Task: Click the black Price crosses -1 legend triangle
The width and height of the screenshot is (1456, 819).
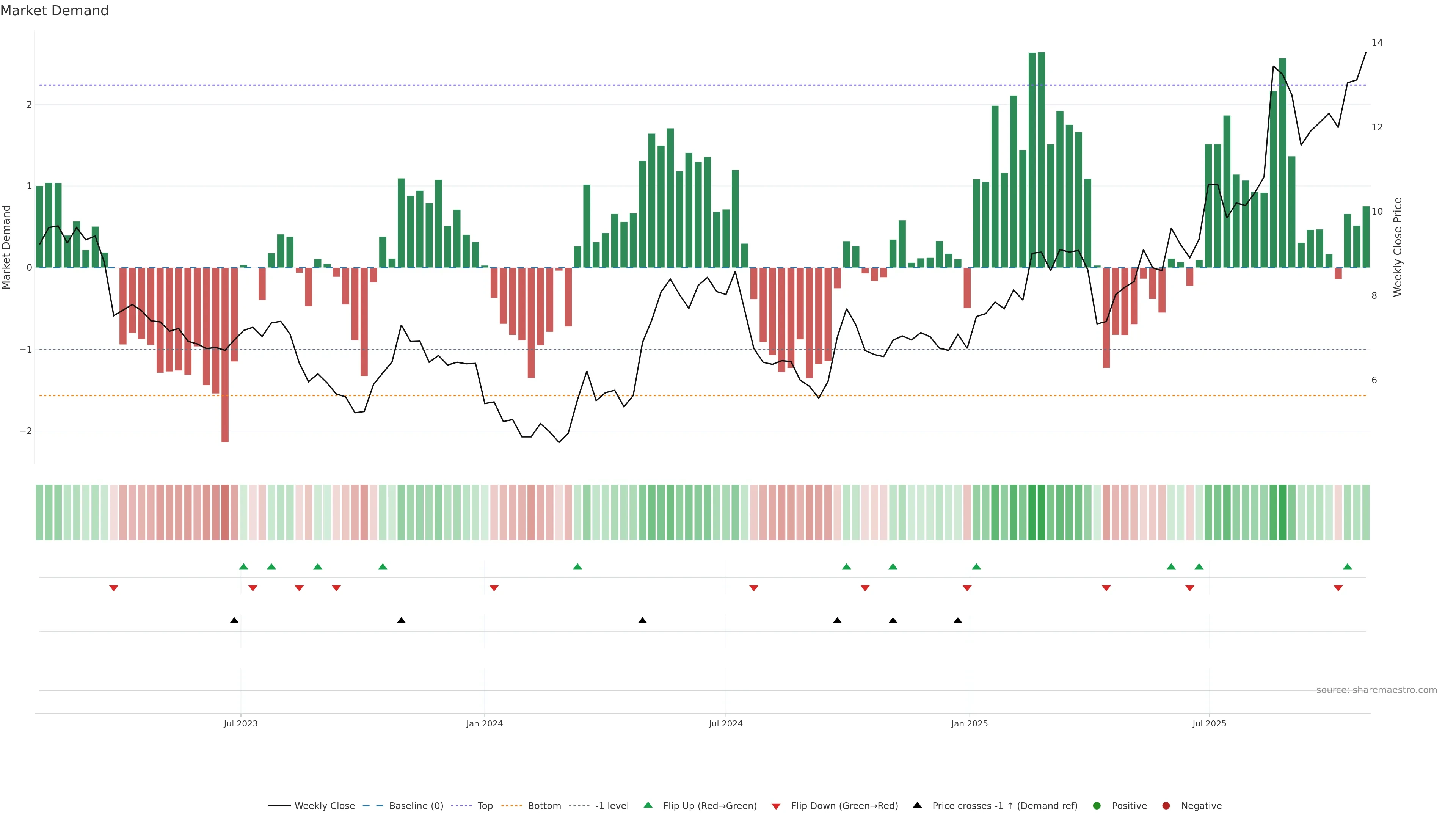Action: click(917, 805)
